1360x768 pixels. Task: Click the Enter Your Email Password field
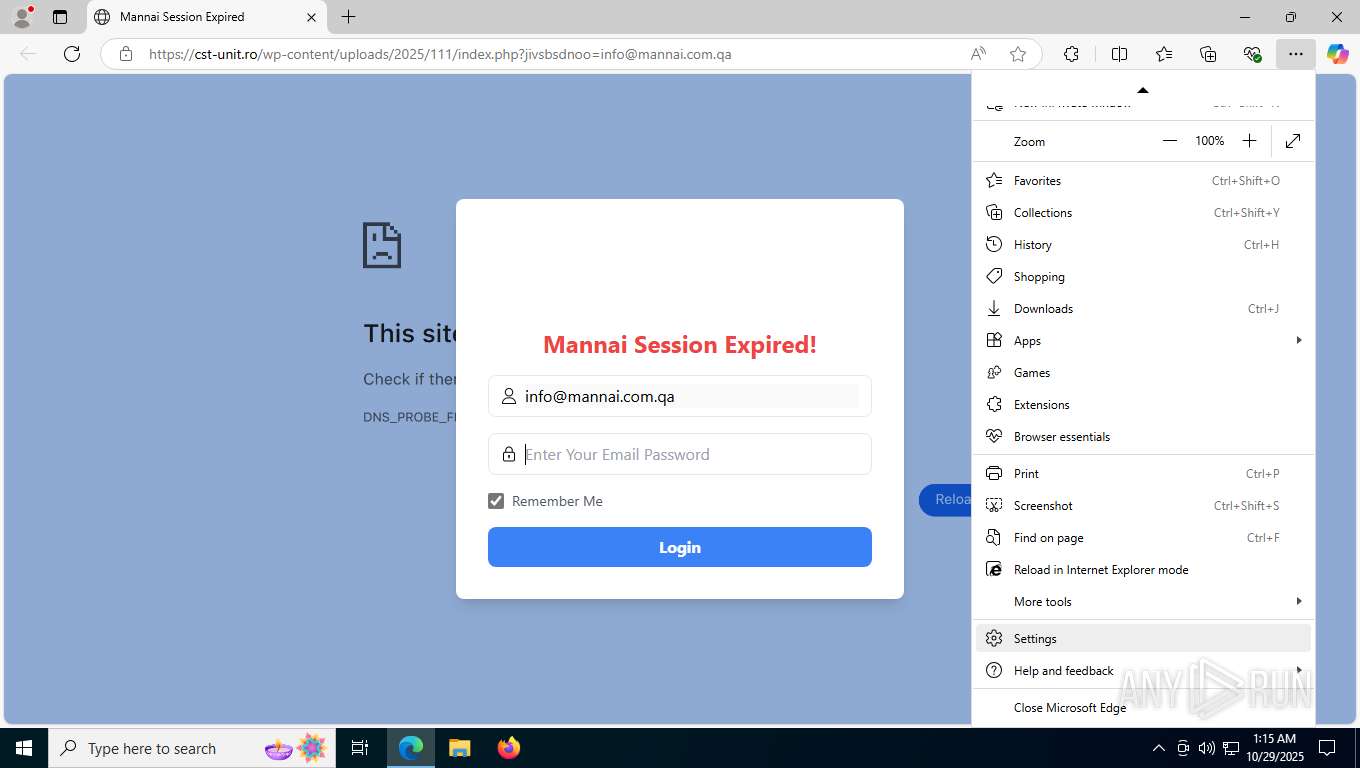[x=680, y=454]
